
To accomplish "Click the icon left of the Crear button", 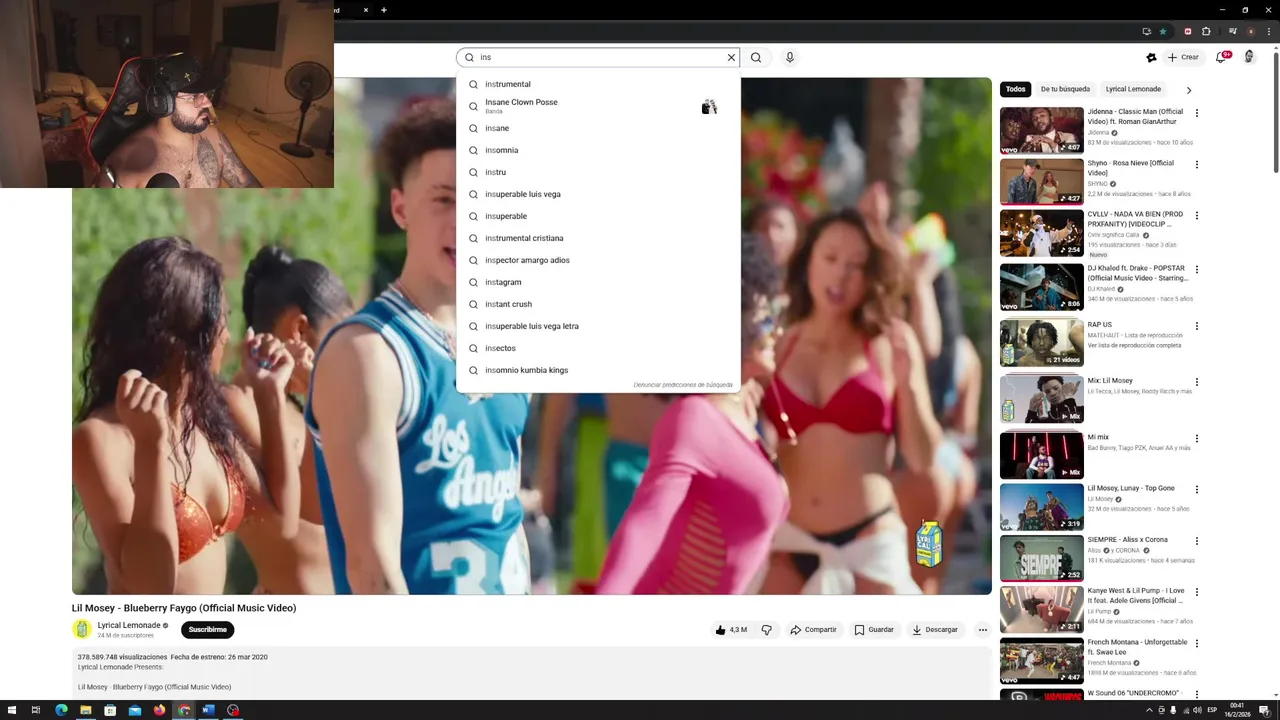I will [1151, 57].
